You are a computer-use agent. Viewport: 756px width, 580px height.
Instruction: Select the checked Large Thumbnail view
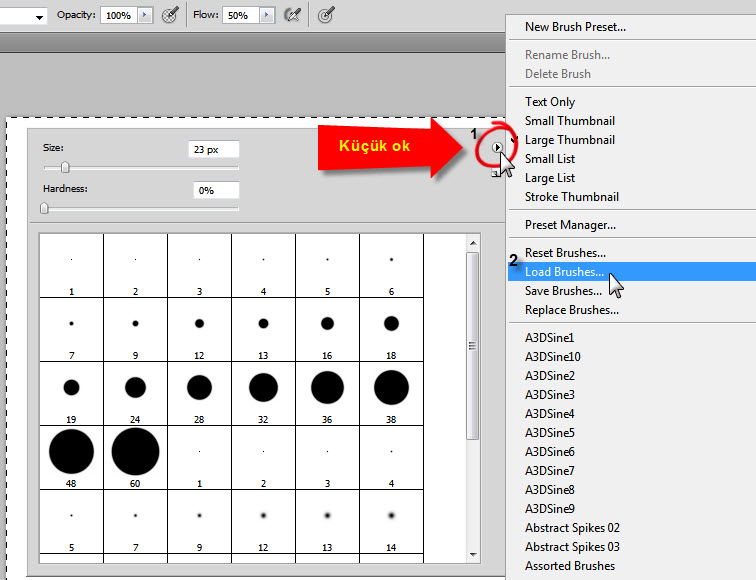[x=569, y=140]
